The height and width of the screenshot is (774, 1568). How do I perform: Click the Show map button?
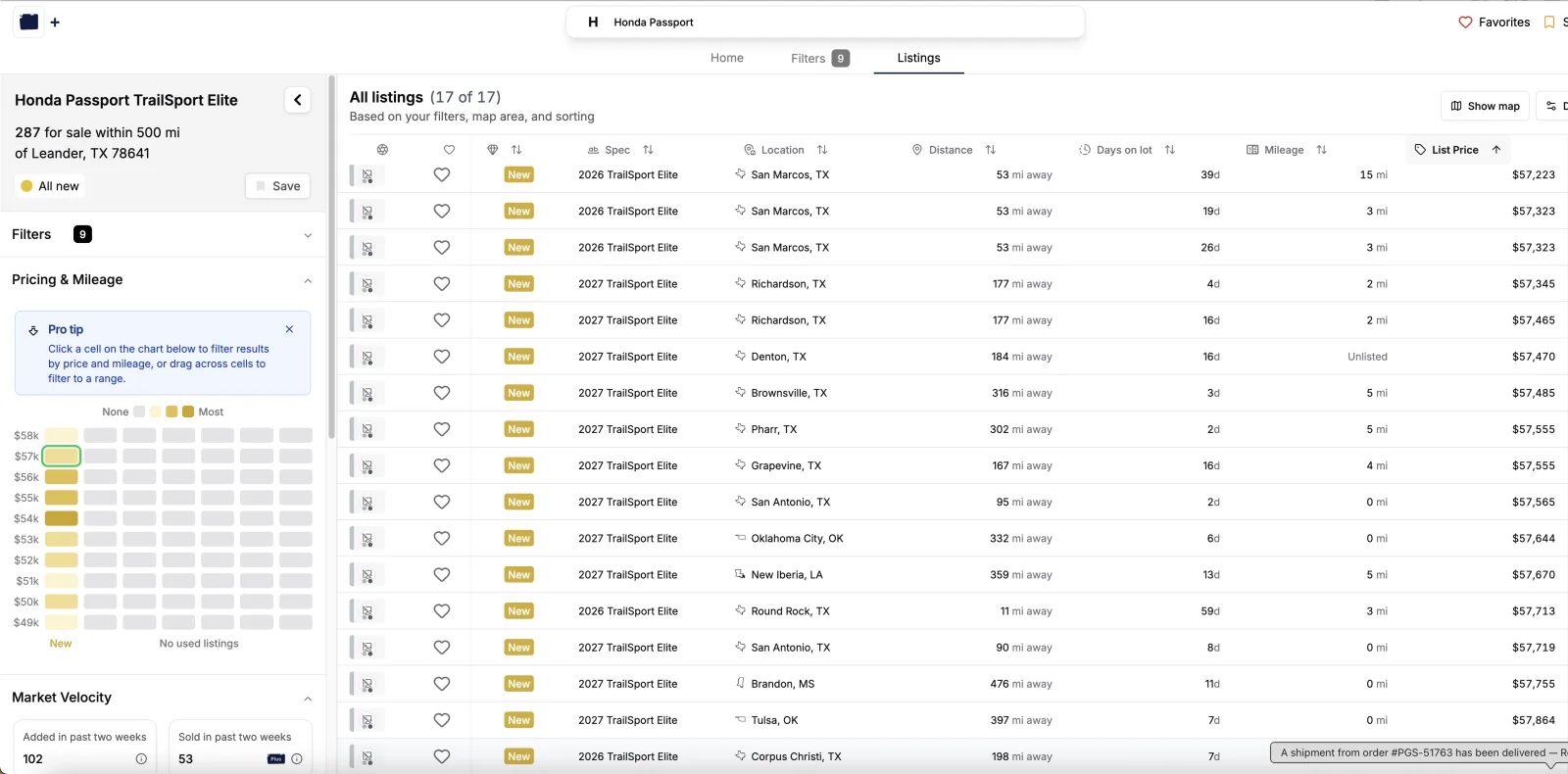tap(1486, 106)
